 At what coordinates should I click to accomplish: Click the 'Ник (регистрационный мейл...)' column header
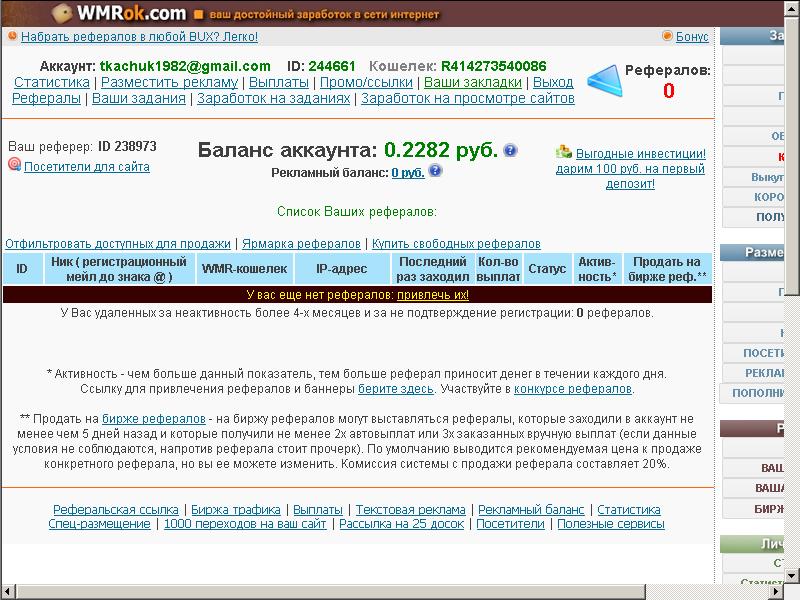point(119,269)
